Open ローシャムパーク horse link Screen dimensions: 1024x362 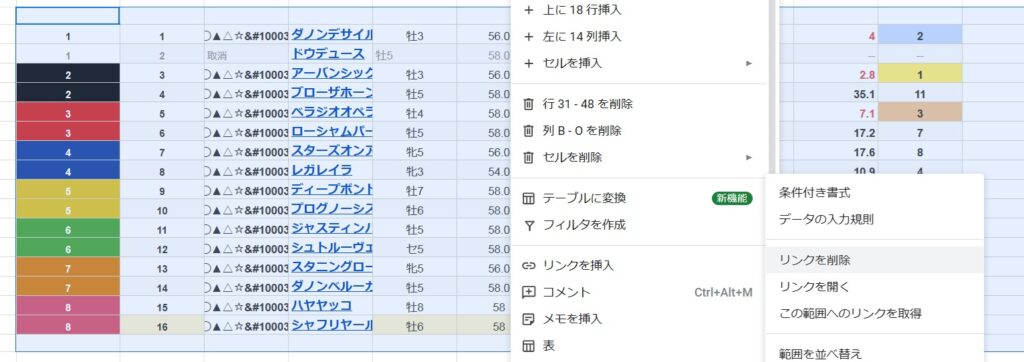click(x=331, y=132)
